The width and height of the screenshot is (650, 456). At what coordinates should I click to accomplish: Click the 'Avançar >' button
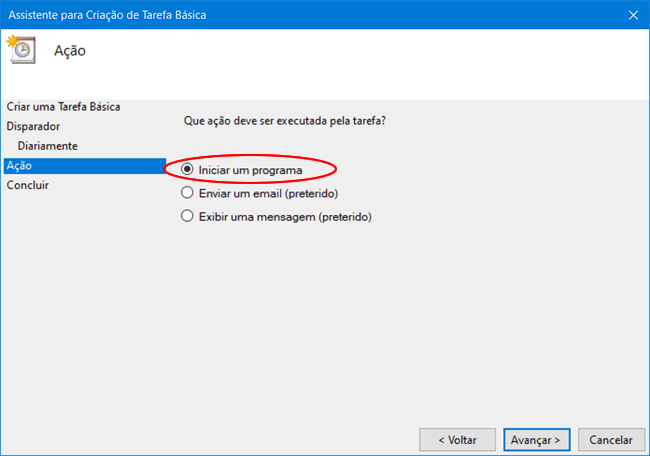pyautogui.click(x=538, y=439)
